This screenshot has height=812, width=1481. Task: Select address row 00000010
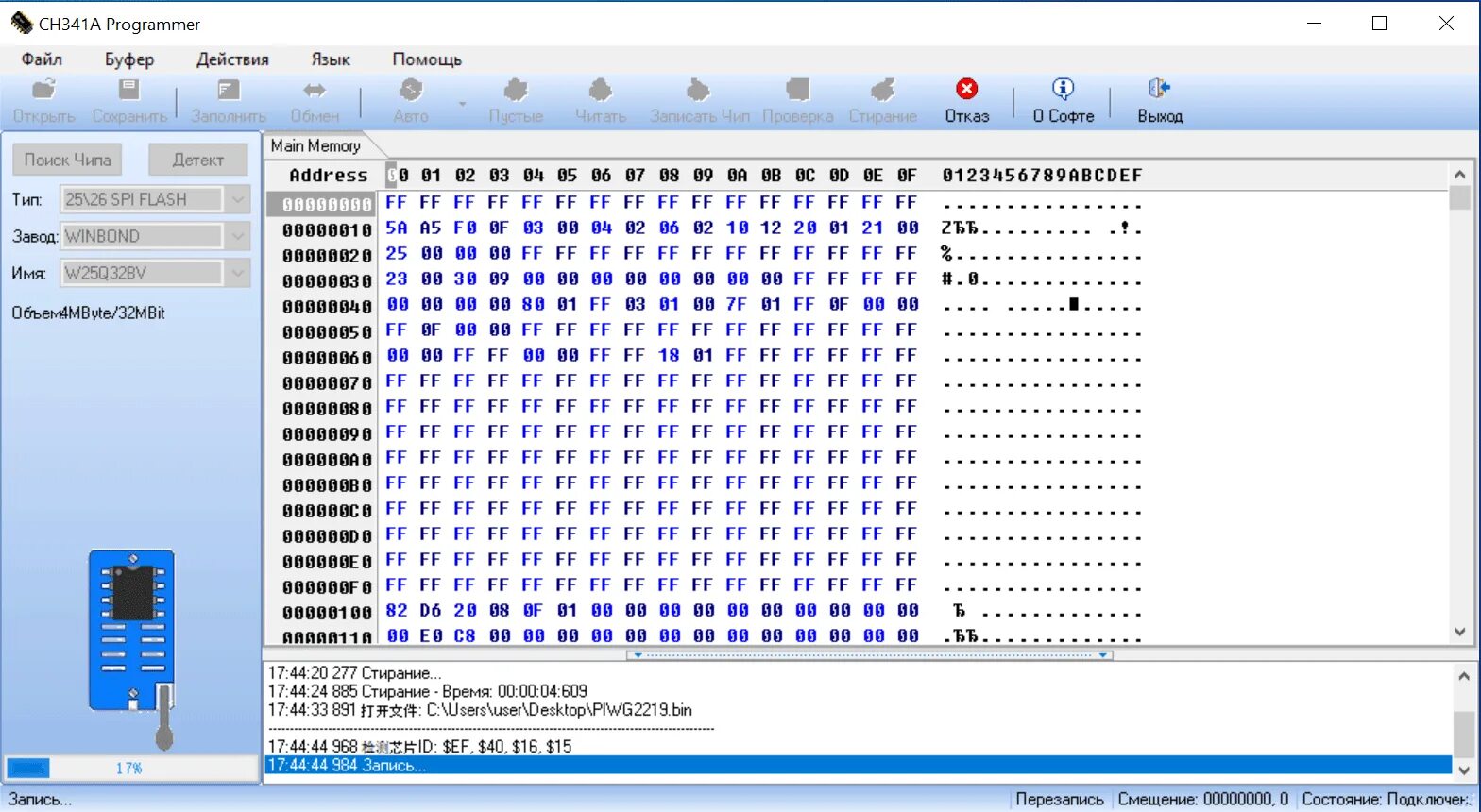coord(327,229)
